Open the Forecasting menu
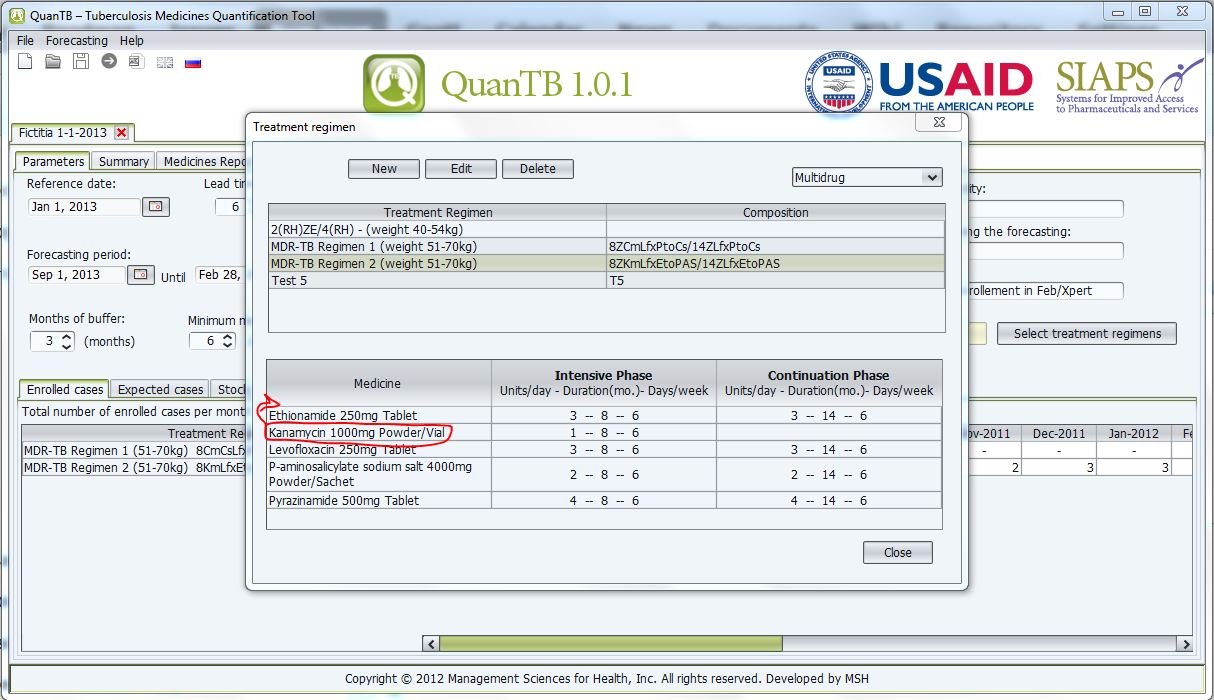The image size is (1214, 700). coord(77,40)
